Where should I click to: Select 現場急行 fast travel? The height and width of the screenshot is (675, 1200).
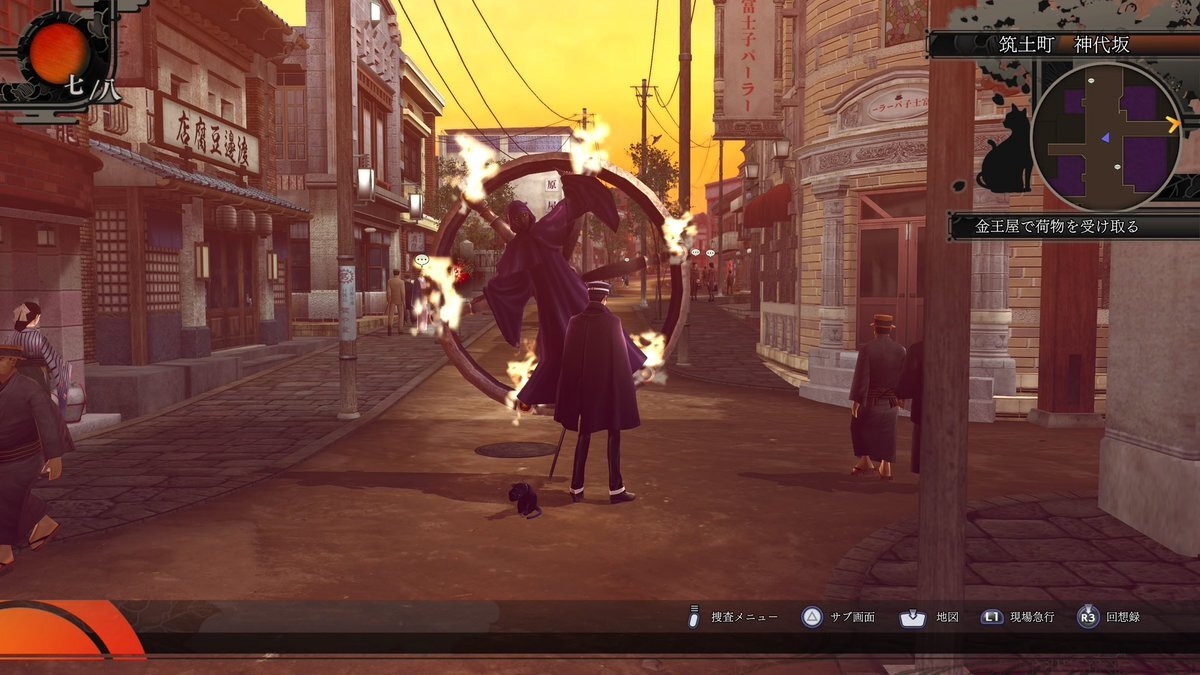pyautogui.click(x=1032, y=617)
